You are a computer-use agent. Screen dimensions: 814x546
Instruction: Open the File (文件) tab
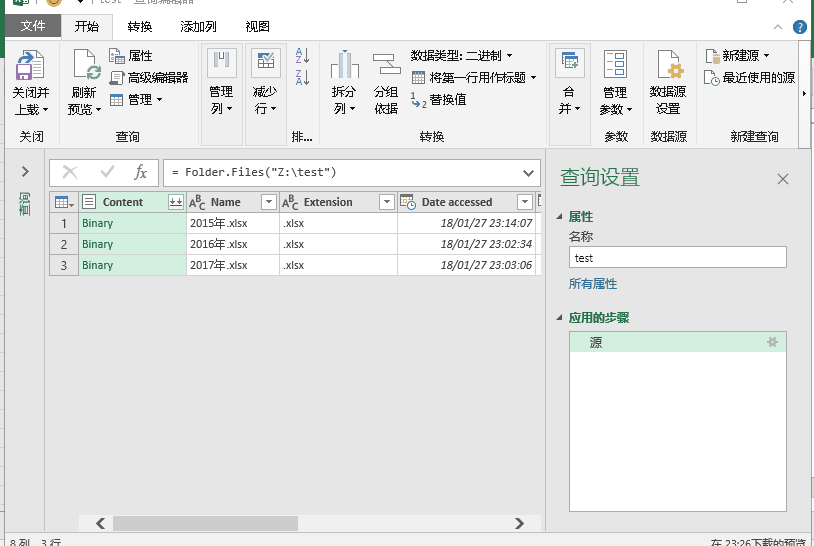tap(33, 25)
